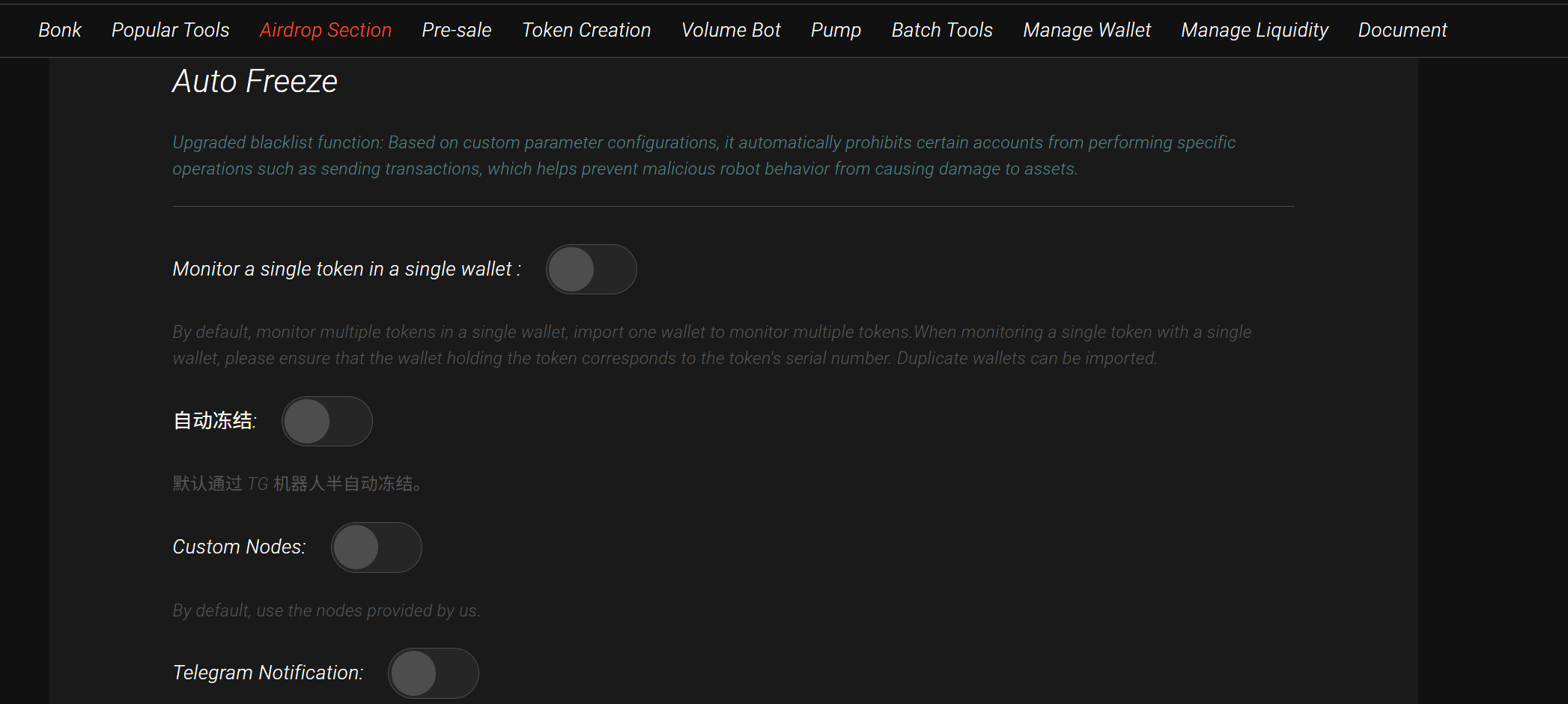
Task: Enable the Custom Nodes toggle
Action: [376, 547]
